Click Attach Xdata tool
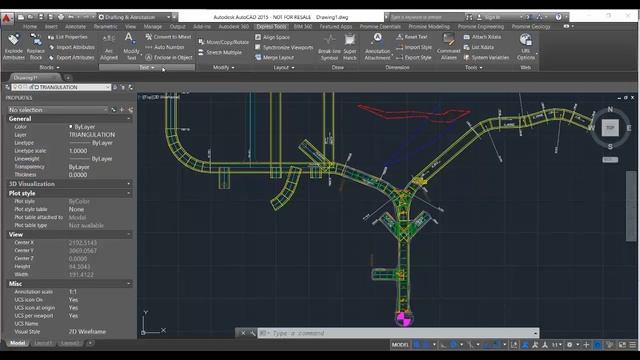This screenshot has height=360, width=640. point(482,37)
